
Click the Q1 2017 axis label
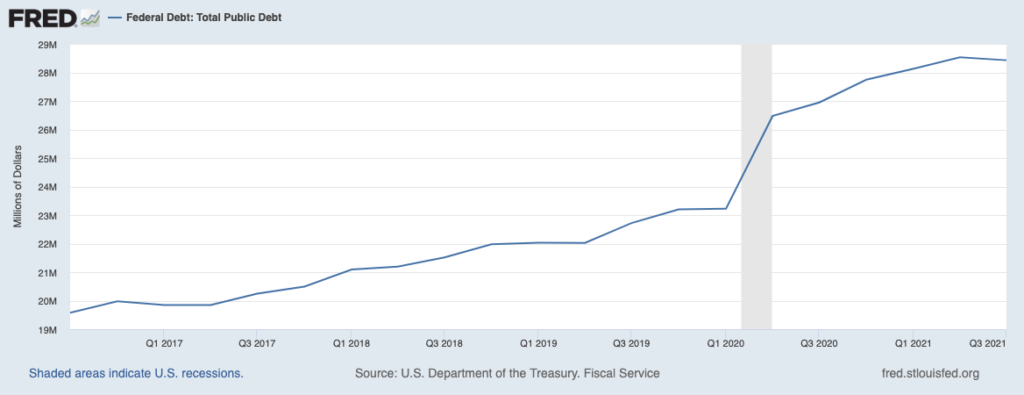tap(164, 343)
